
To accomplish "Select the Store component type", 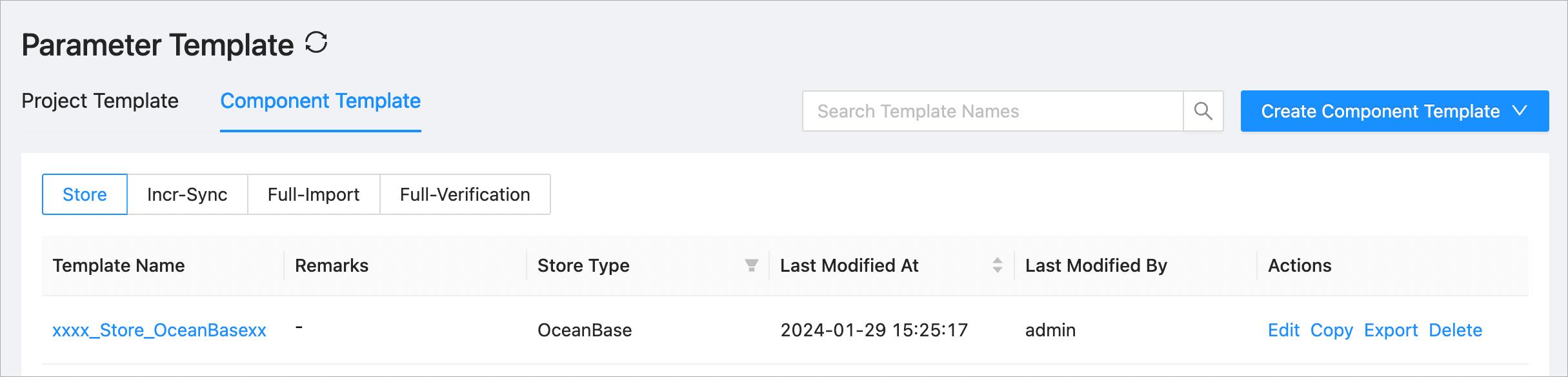I will tap(85, 194).
